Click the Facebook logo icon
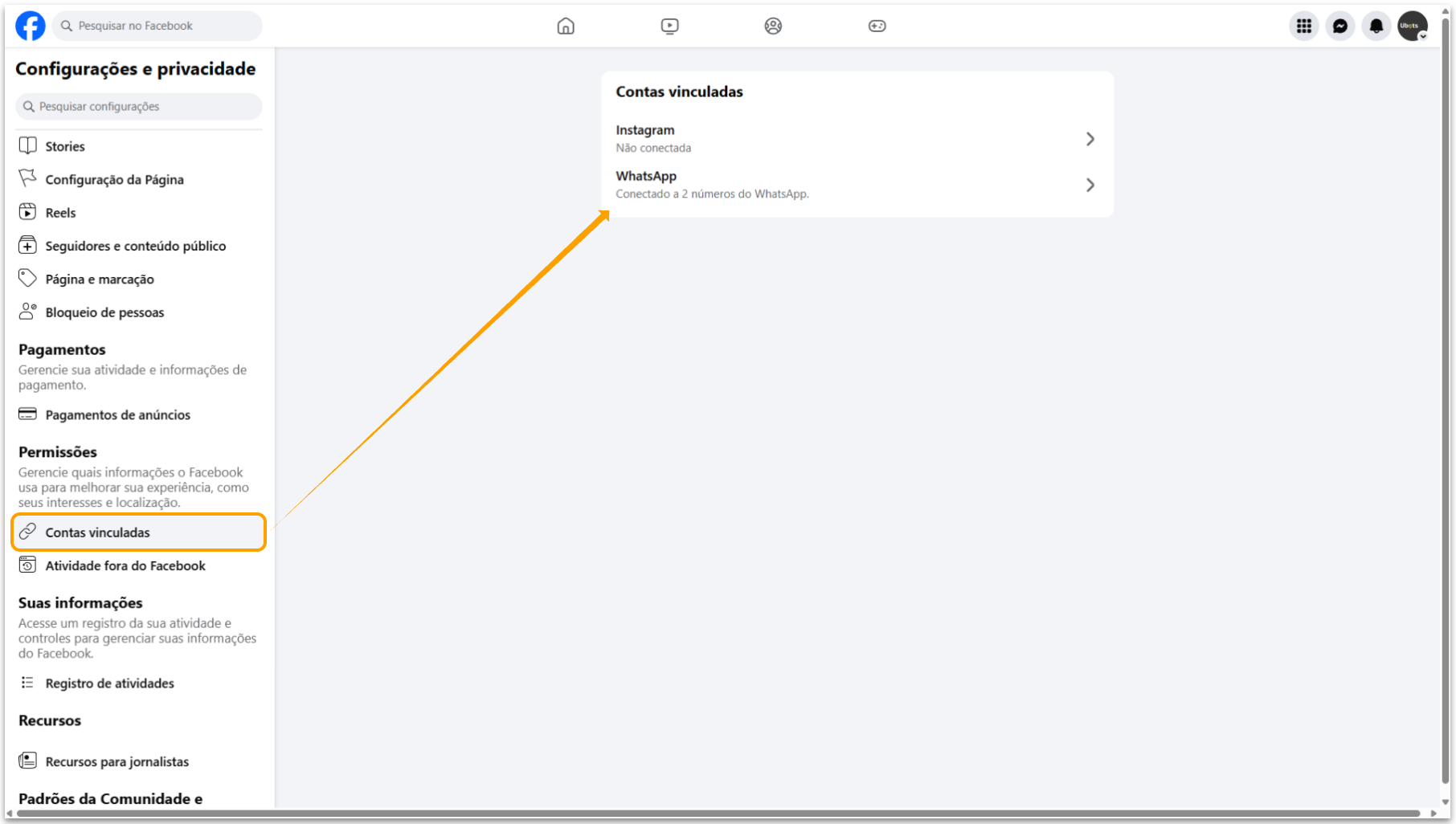This screenshot has height=824, width=1456. pos(31,26)
